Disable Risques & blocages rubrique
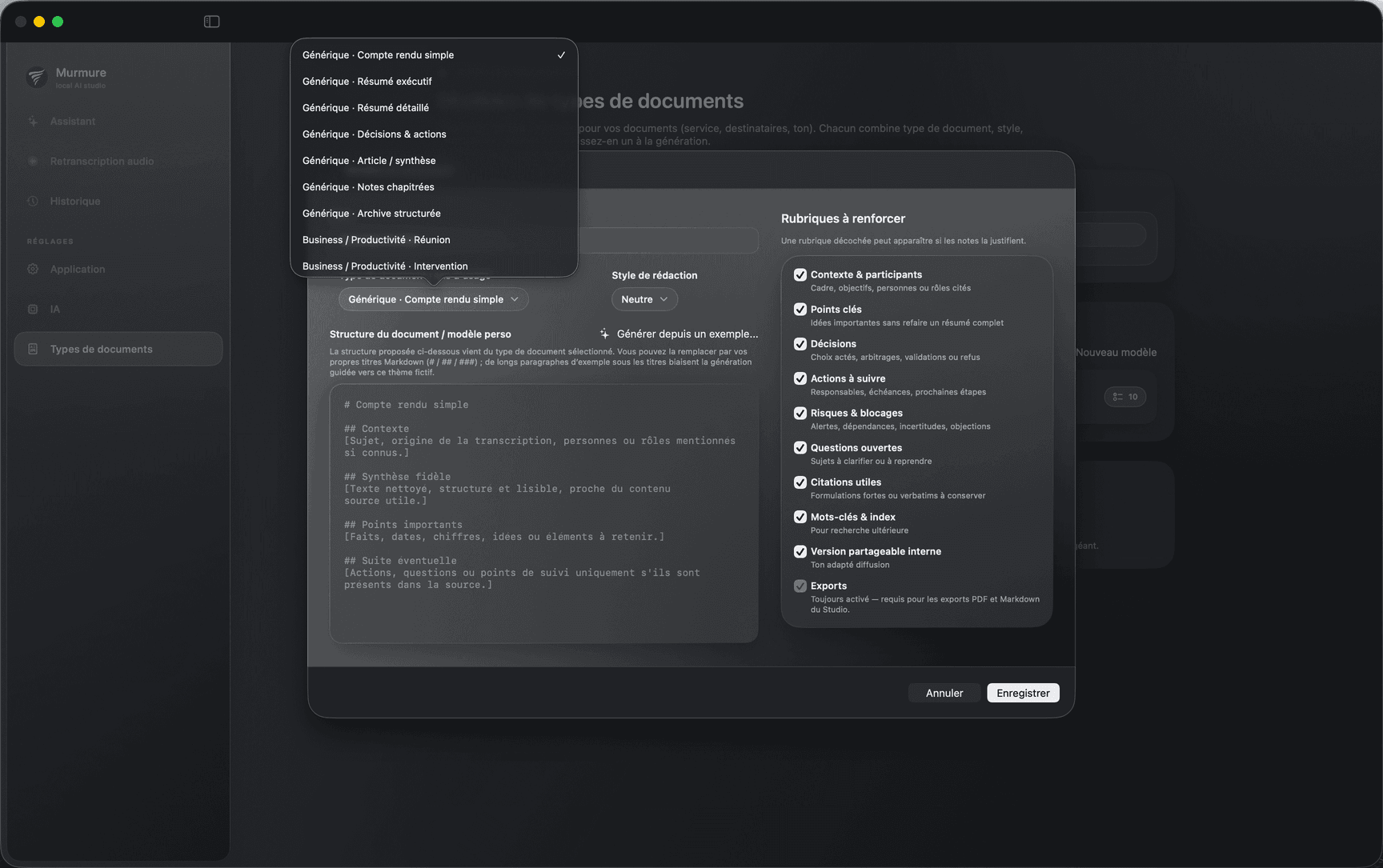Image resolution: width=1383 pixels, height=868 pixels. pyautogui.click(x=800, y=414)
